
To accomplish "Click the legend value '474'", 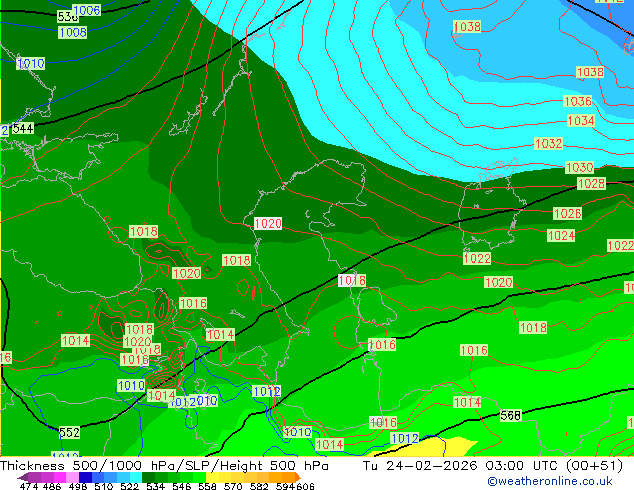I will [x=29, y=486].
